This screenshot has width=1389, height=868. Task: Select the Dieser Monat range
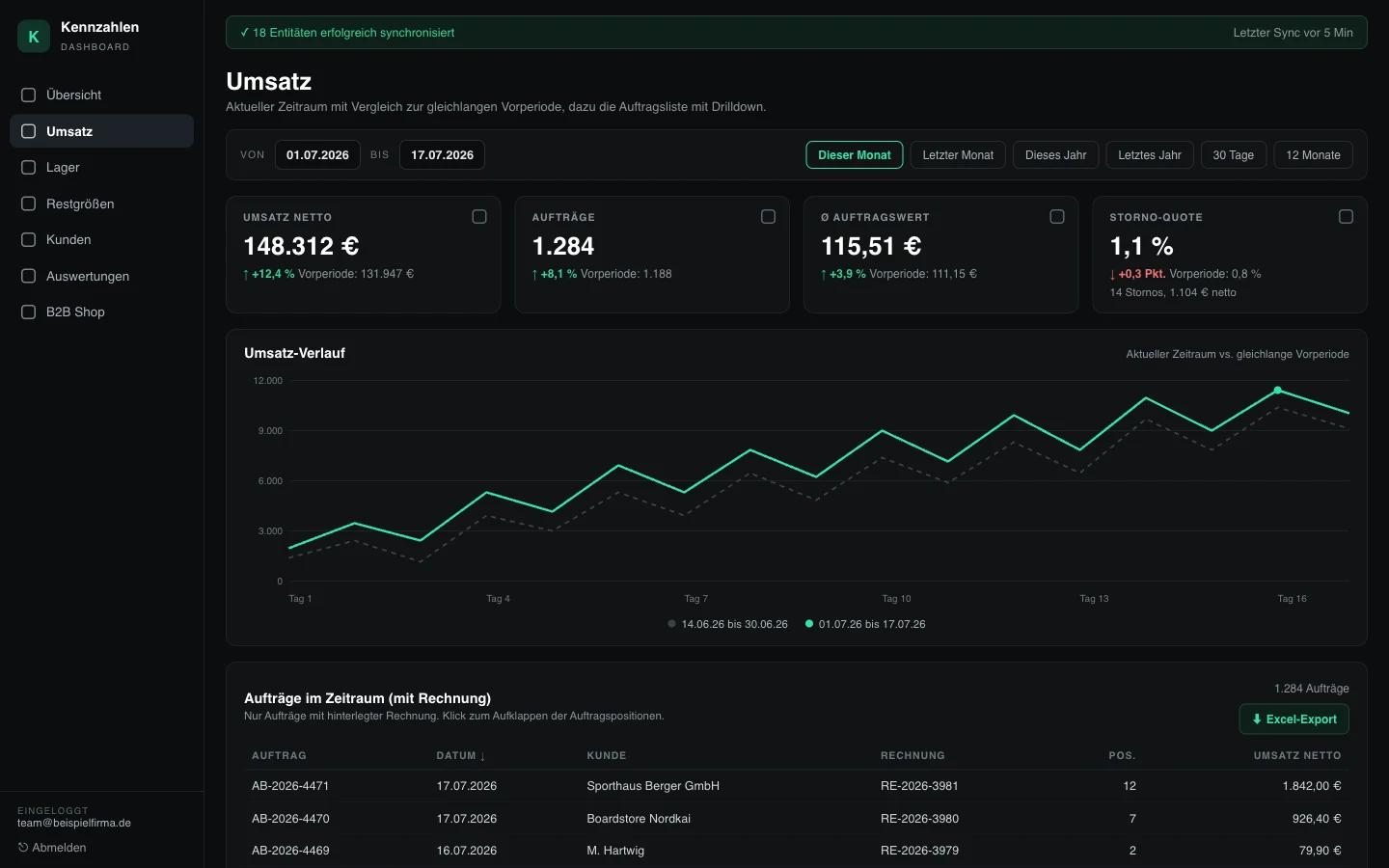(855, 155)
